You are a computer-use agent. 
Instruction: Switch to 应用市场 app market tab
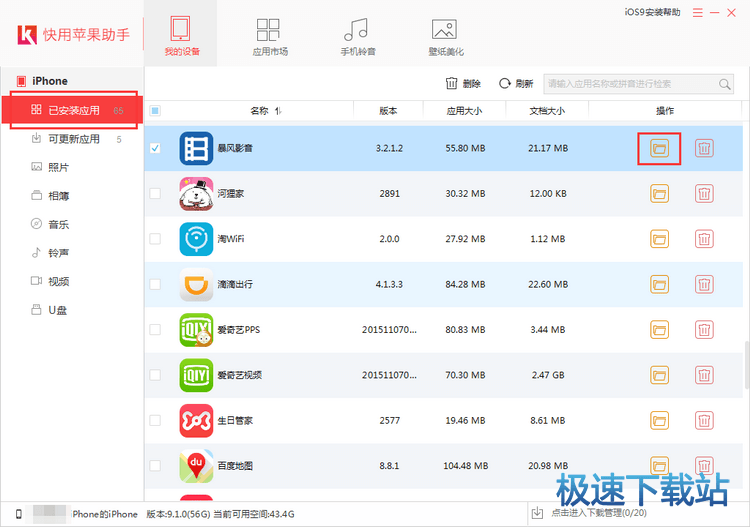[x=268, y=35]
